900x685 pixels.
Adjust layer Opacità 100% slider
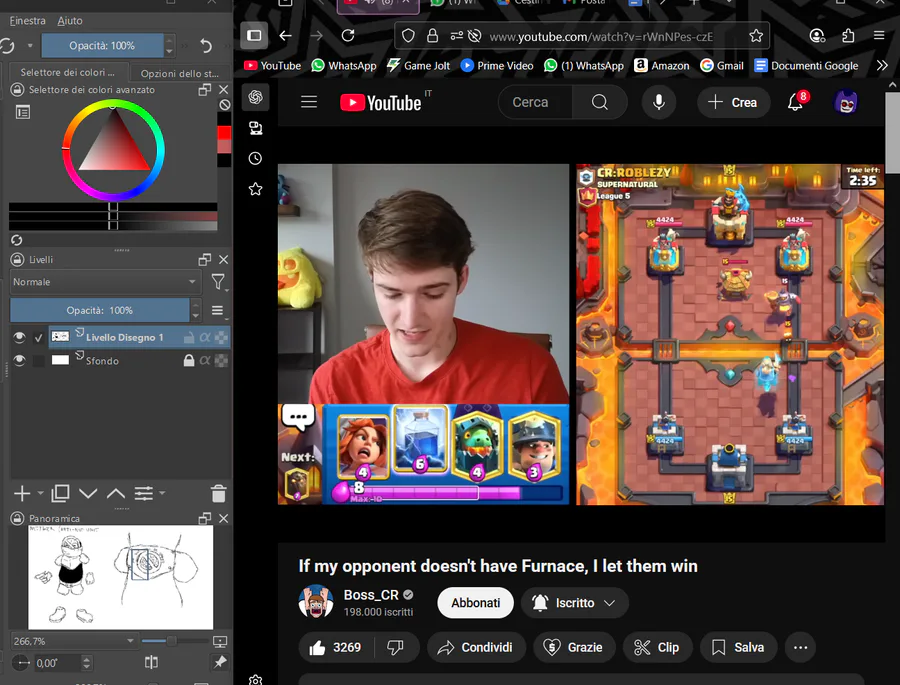pyautogui.click(x=100, y=310)
